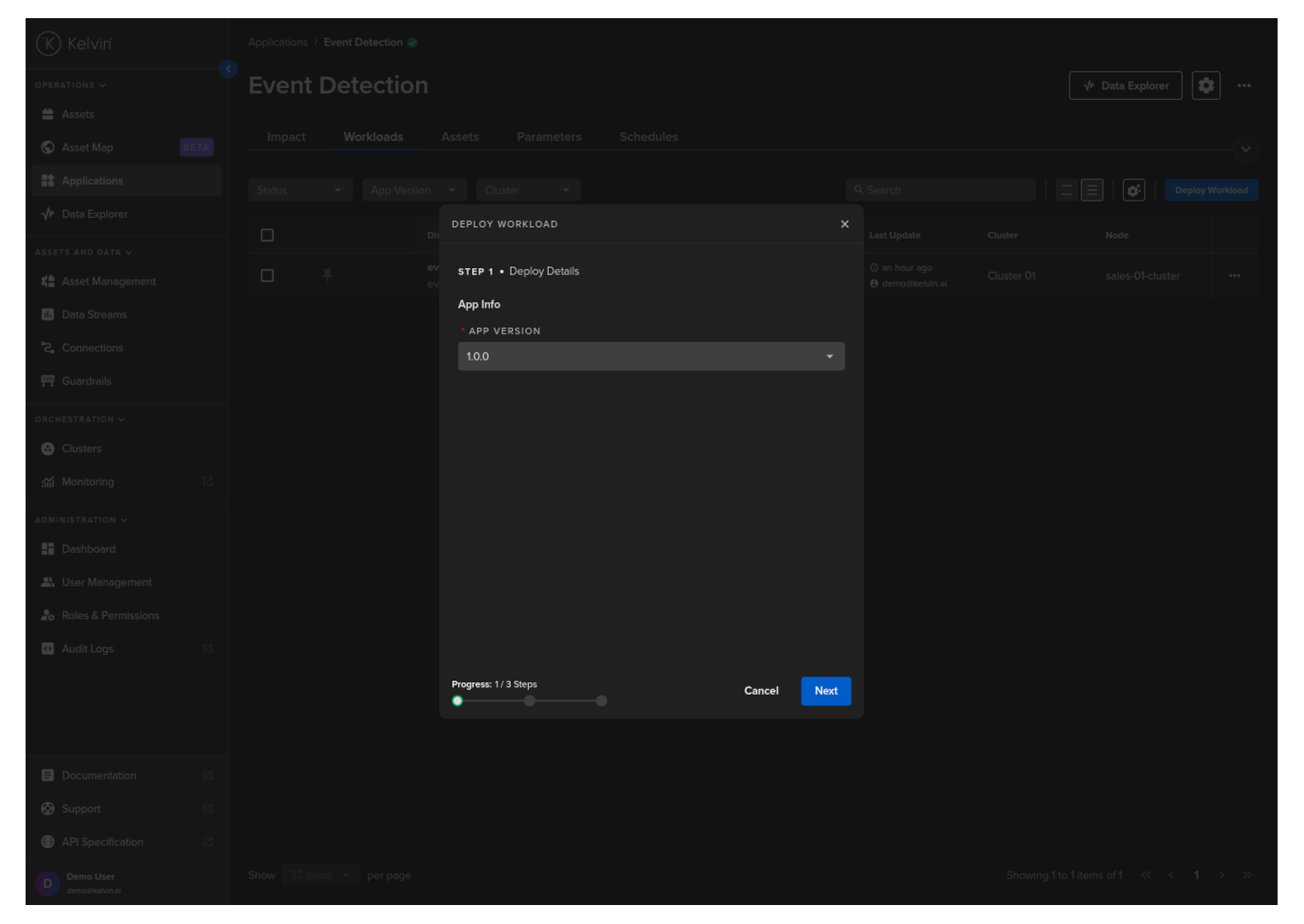
Task: Open the settings gear next to Data Explorer
Action: pos(1206,86)
